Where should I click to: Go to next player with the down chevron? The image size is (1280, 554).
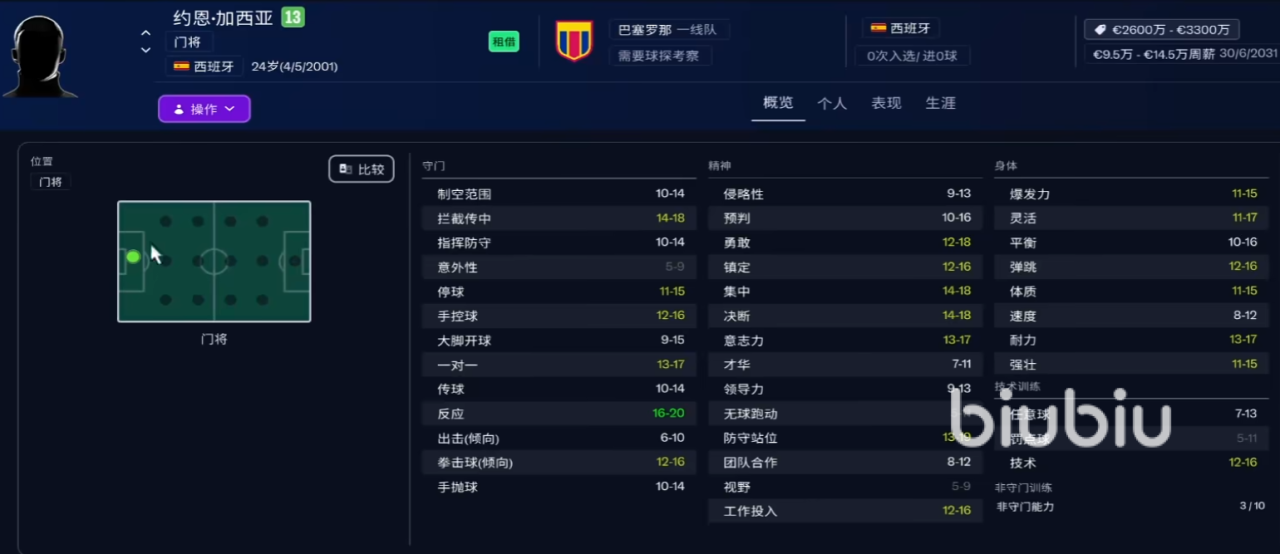tap(146, 50)
